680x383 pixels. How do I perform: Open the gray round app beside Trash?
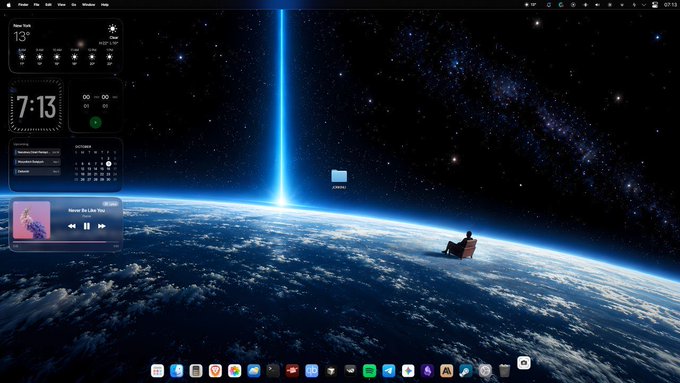[485, 371]
